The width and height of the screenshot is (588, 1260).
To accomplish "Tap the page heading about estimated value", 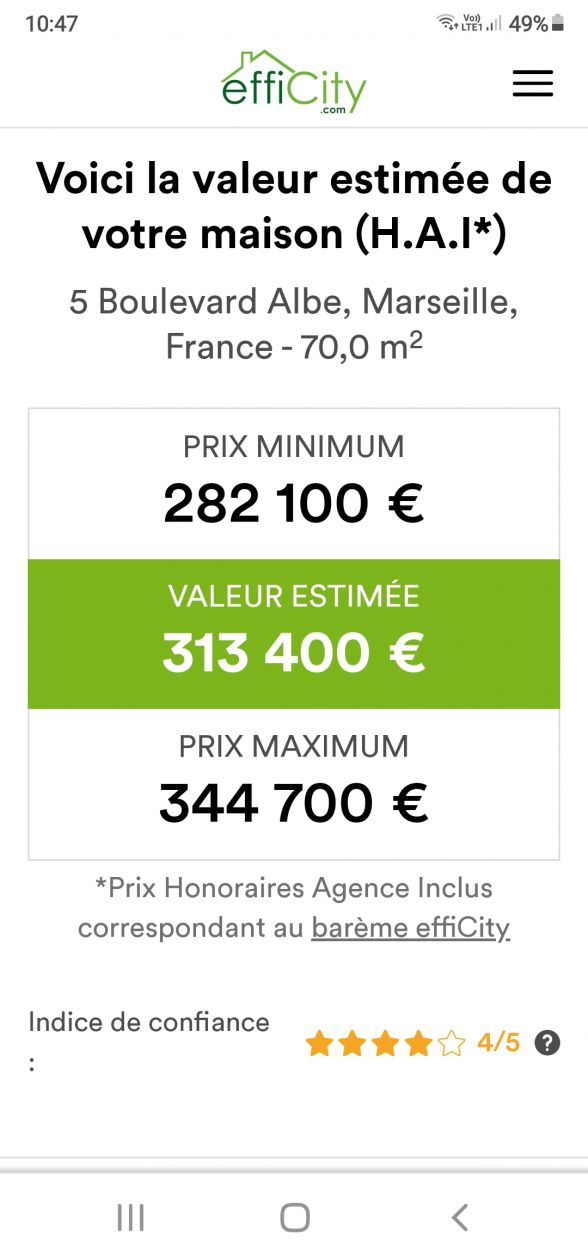I will pyautogui.click(x=294, y=207).
